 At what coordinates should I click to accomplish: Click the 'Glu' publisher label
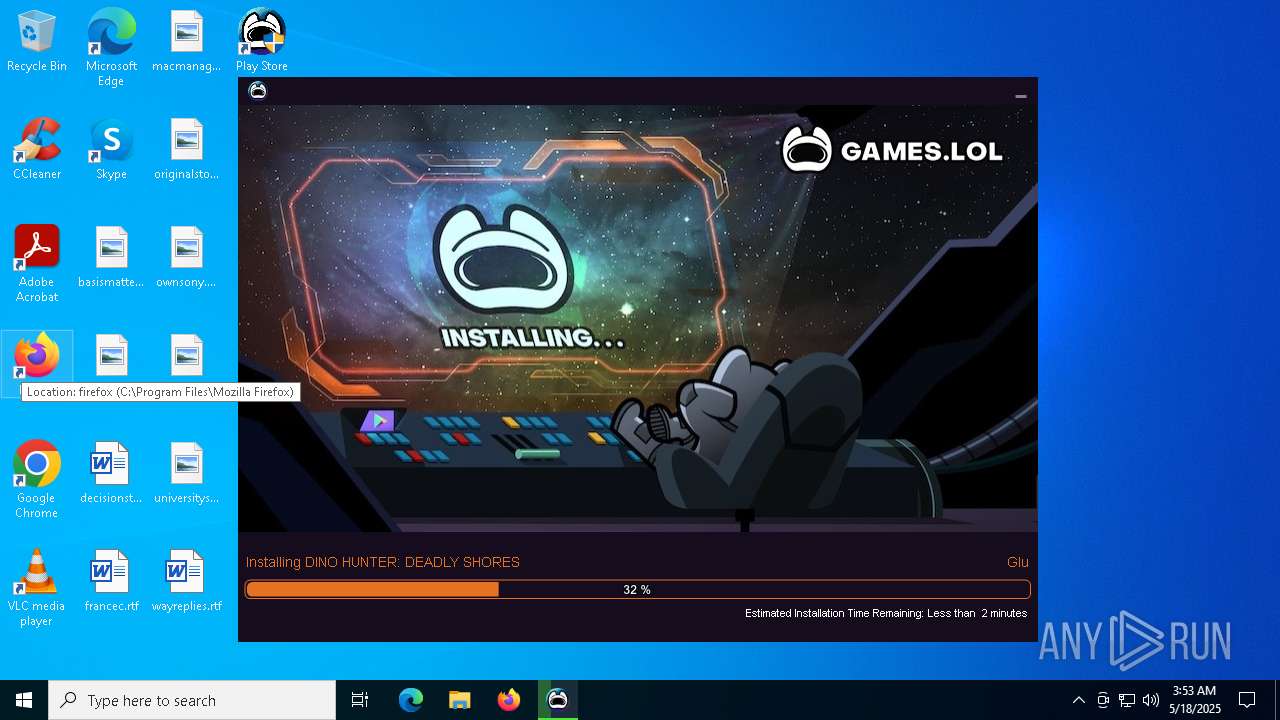pyautogui.click(x=1017, y=562)
